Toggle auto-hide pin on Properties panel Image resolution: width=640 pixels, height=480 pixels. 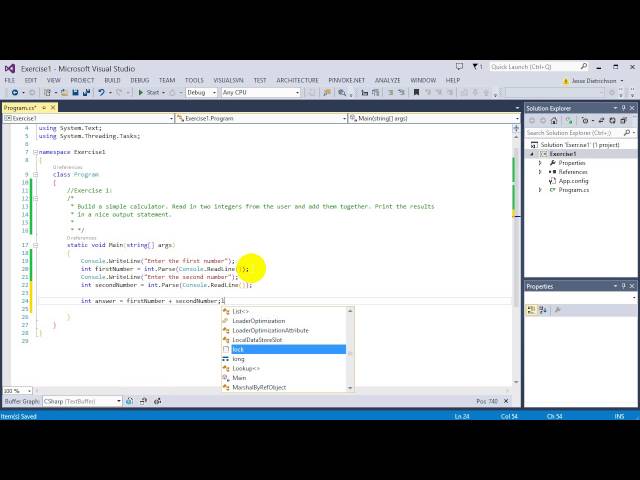pyautogui.click(x=623, y=286)
